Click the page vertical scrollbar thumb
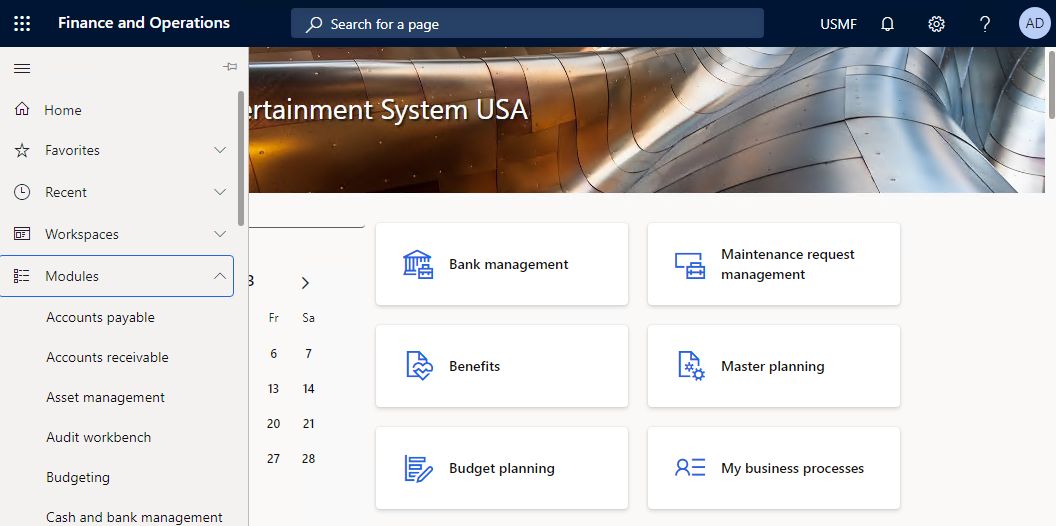 (x=1053, y=84)
